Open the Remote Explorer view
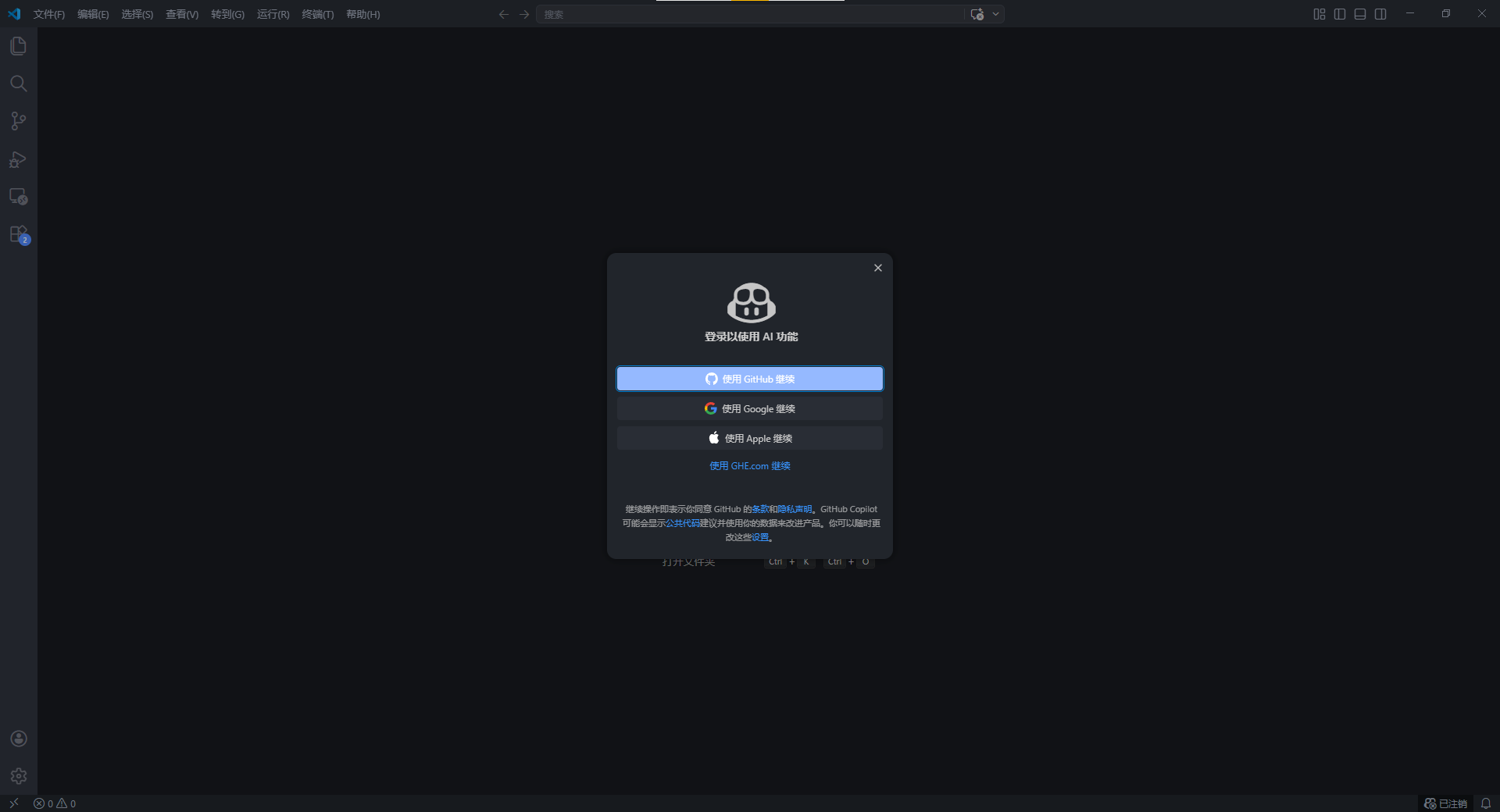 19,197
